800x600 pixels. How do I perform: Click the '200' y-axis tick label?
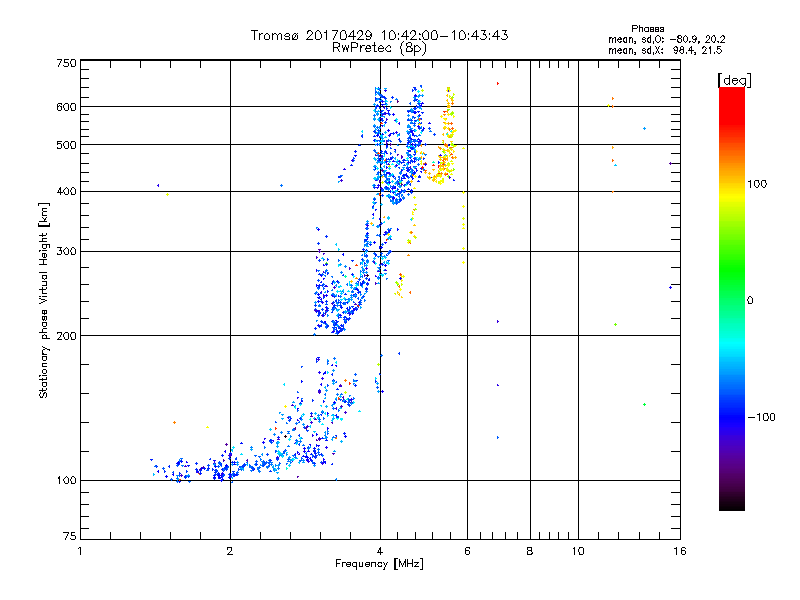(x=66, y=336)
